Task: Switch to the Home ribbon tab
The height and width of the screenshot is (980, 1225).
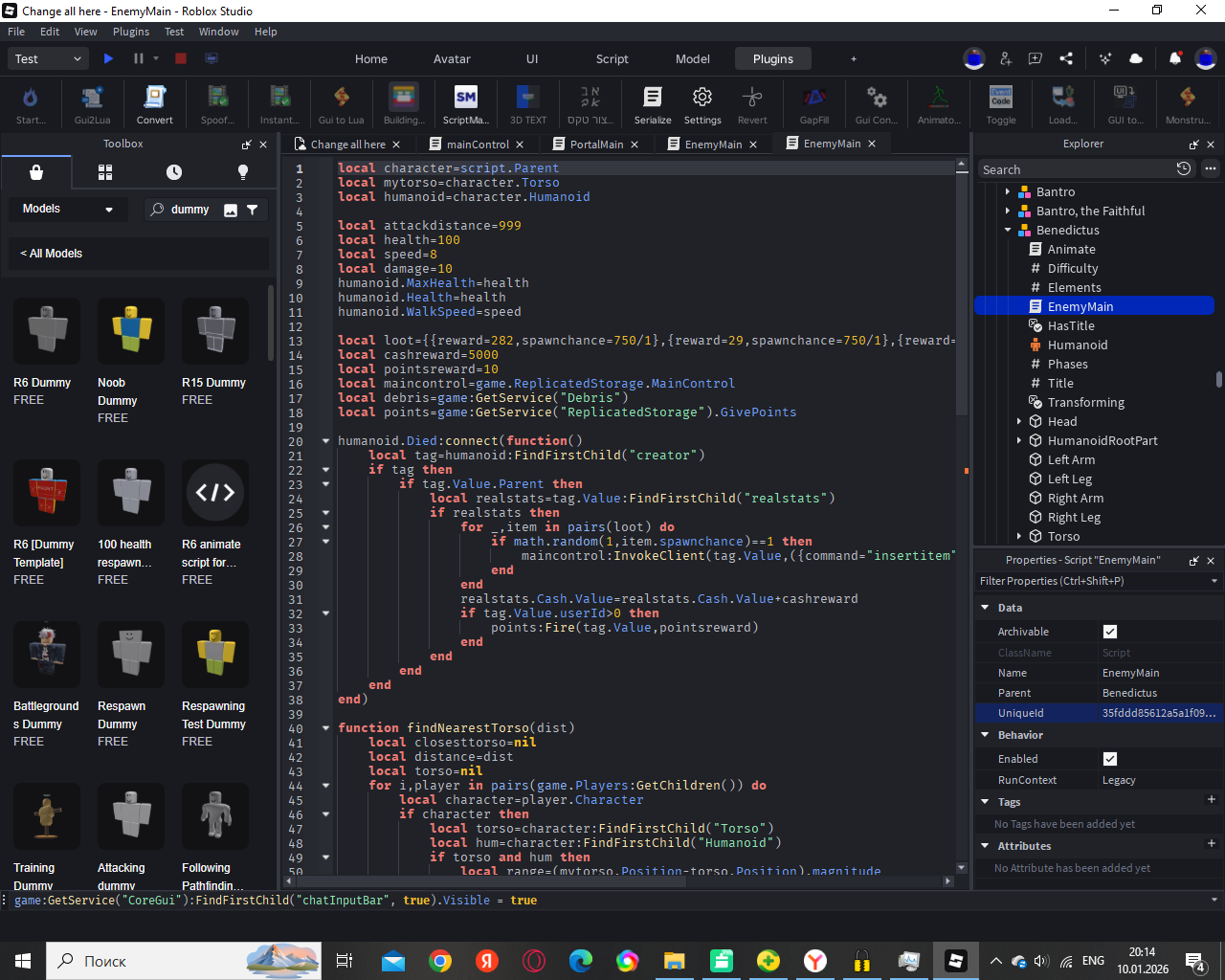Action: (x=371, y=58)
